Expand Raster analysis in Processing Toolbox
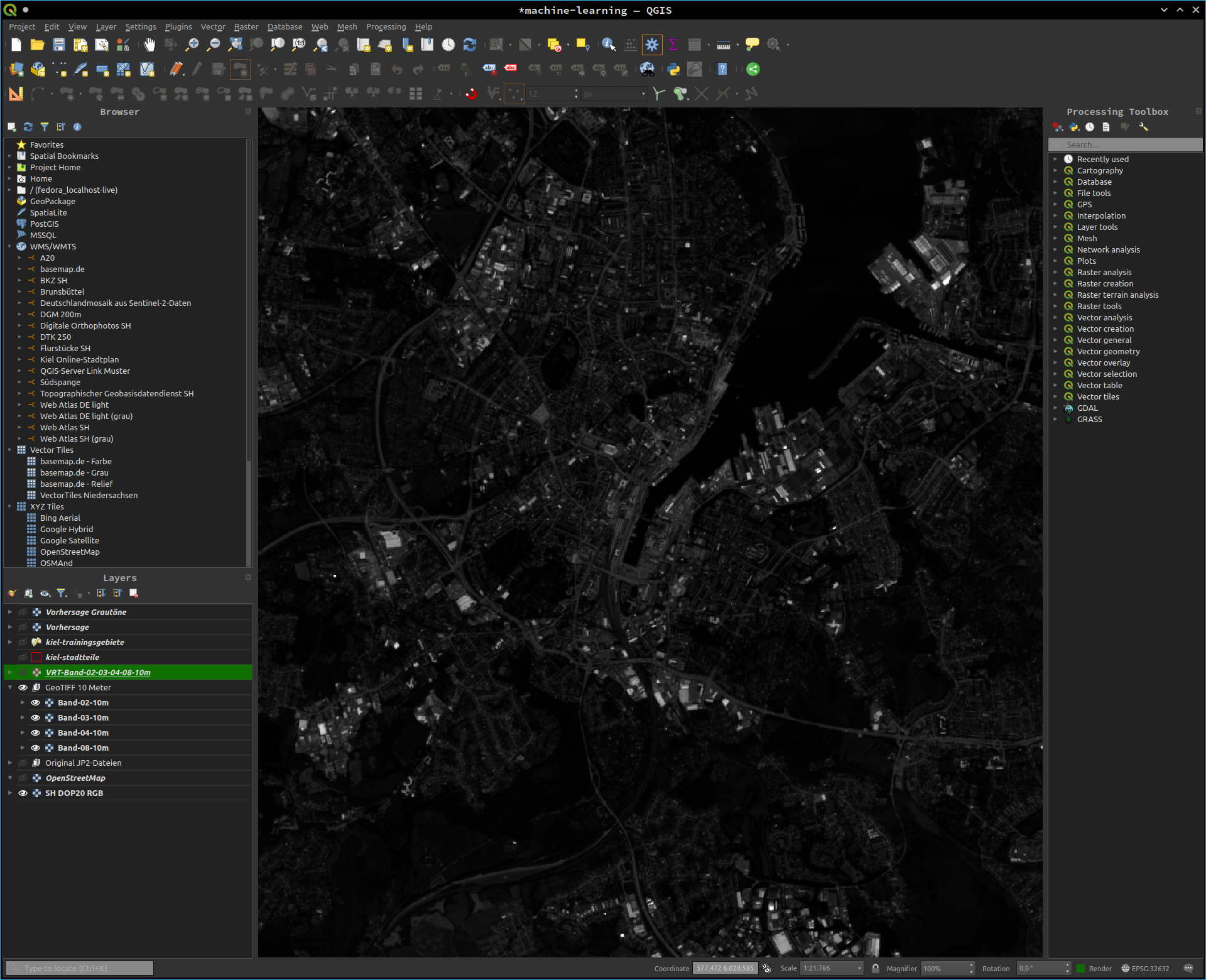This screenshot has width=1206, height=980. tap(1057, 272)
